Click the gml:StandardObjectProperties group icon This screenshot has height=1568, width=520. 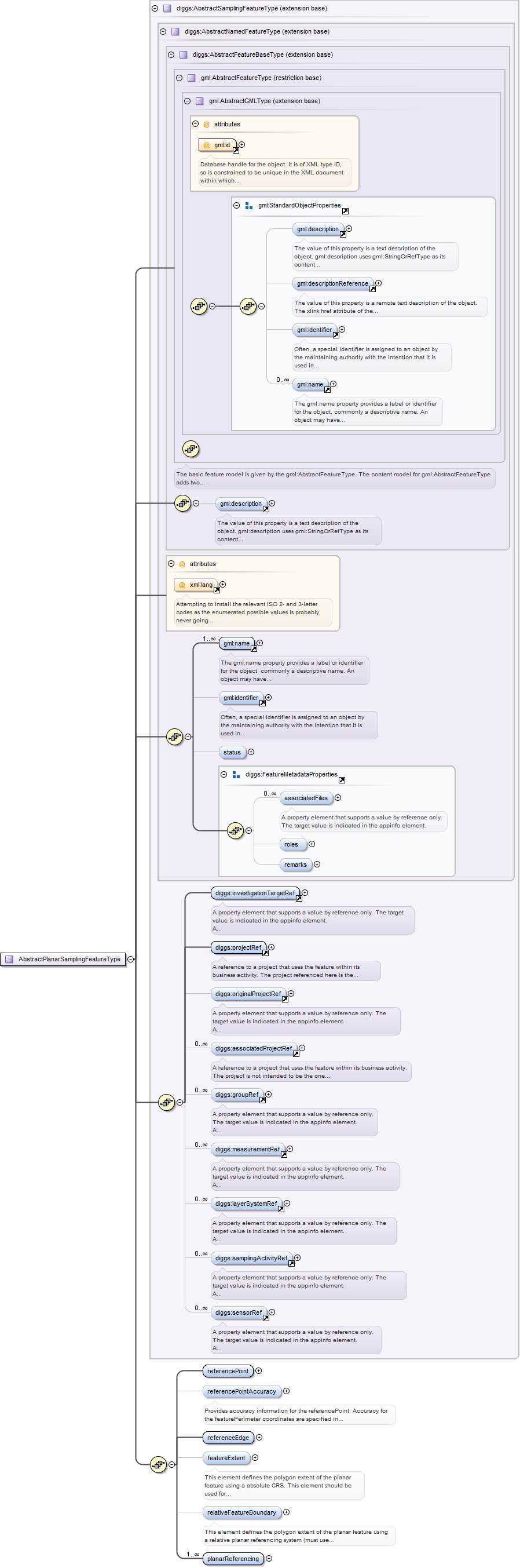click(x=249, y=206)
